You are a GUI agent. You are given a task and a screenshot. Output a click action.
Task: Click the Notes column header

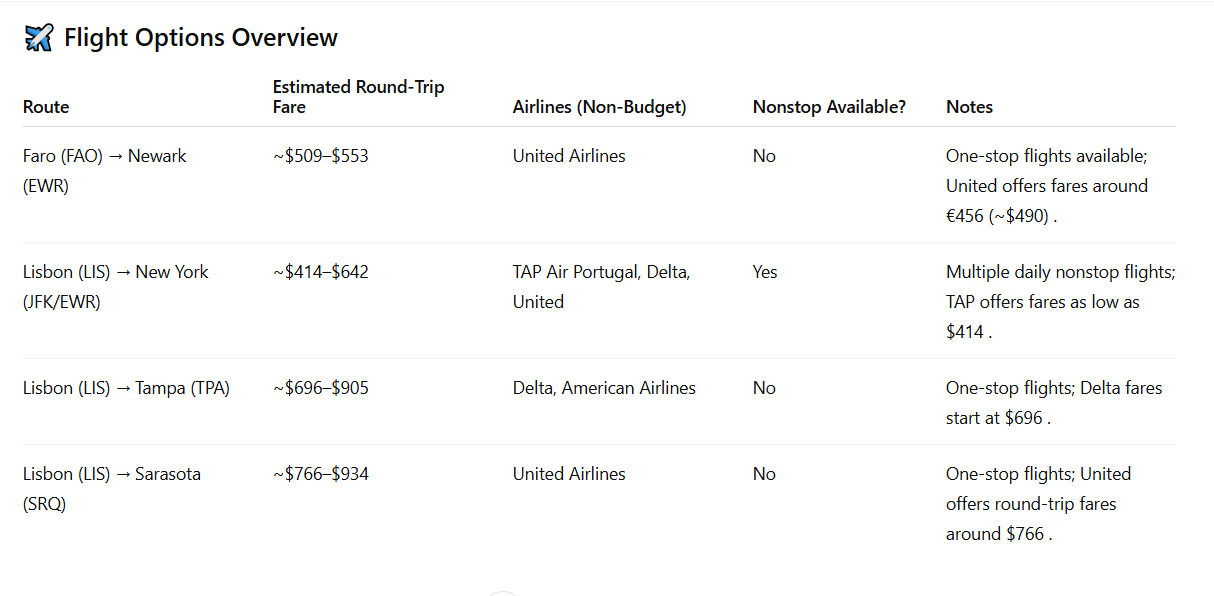click(969, 107)
